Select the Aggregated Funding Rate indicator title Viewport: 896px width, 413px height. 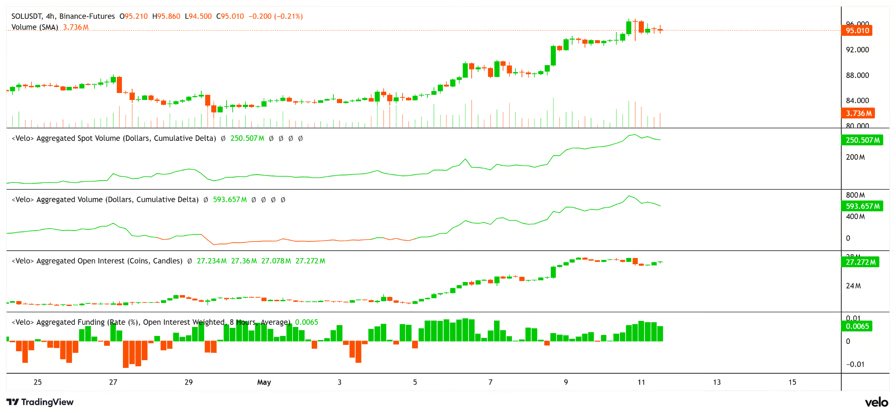click(x=151, y=322)
